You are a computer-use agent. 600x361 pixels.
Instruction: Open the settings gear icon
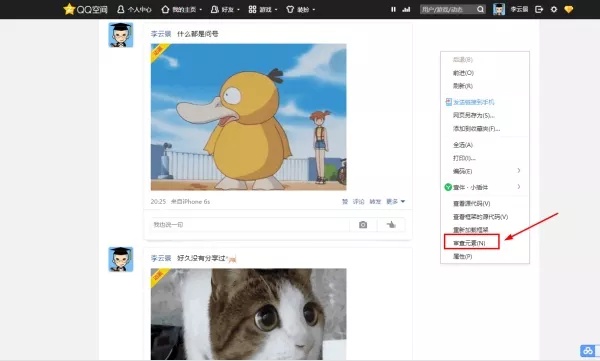click(x=554, y=9)
